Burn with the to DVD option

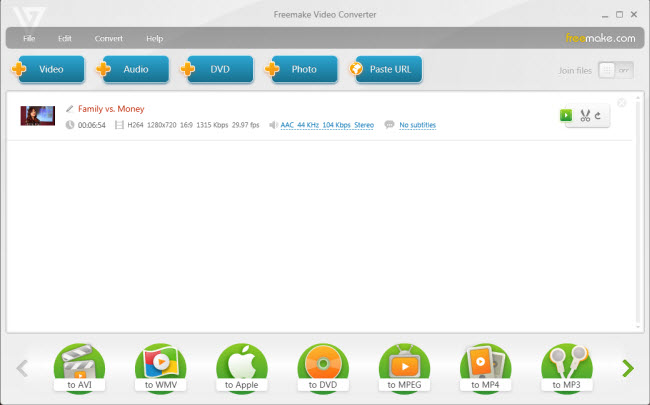[323, 368]
